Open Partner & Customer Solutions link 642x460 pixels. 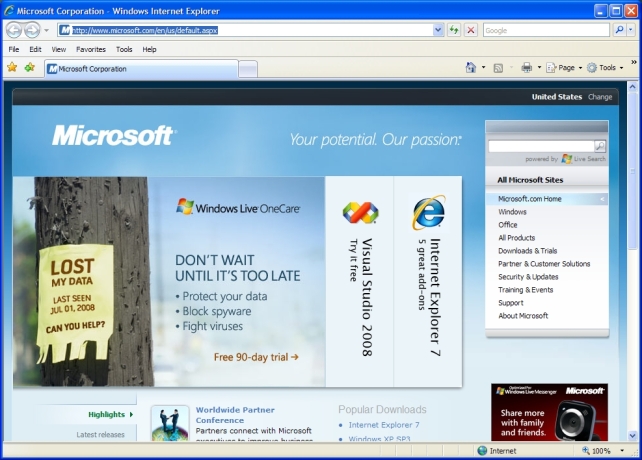pyautogui.click(x=544, y=264)
